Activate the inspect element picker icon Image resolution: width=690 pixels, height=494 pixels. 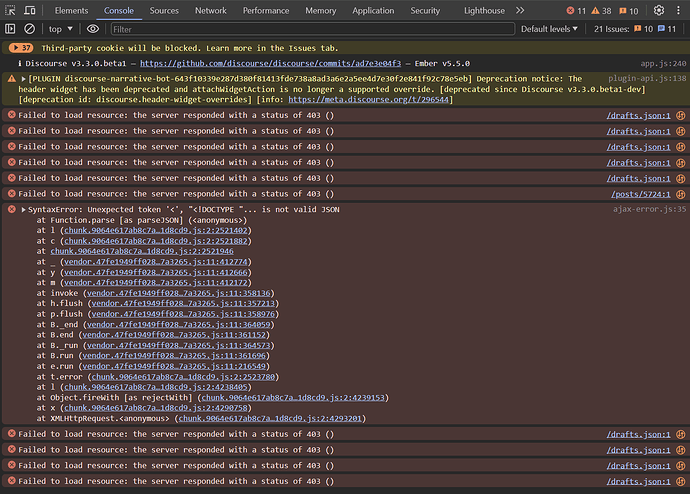(10, 10)
